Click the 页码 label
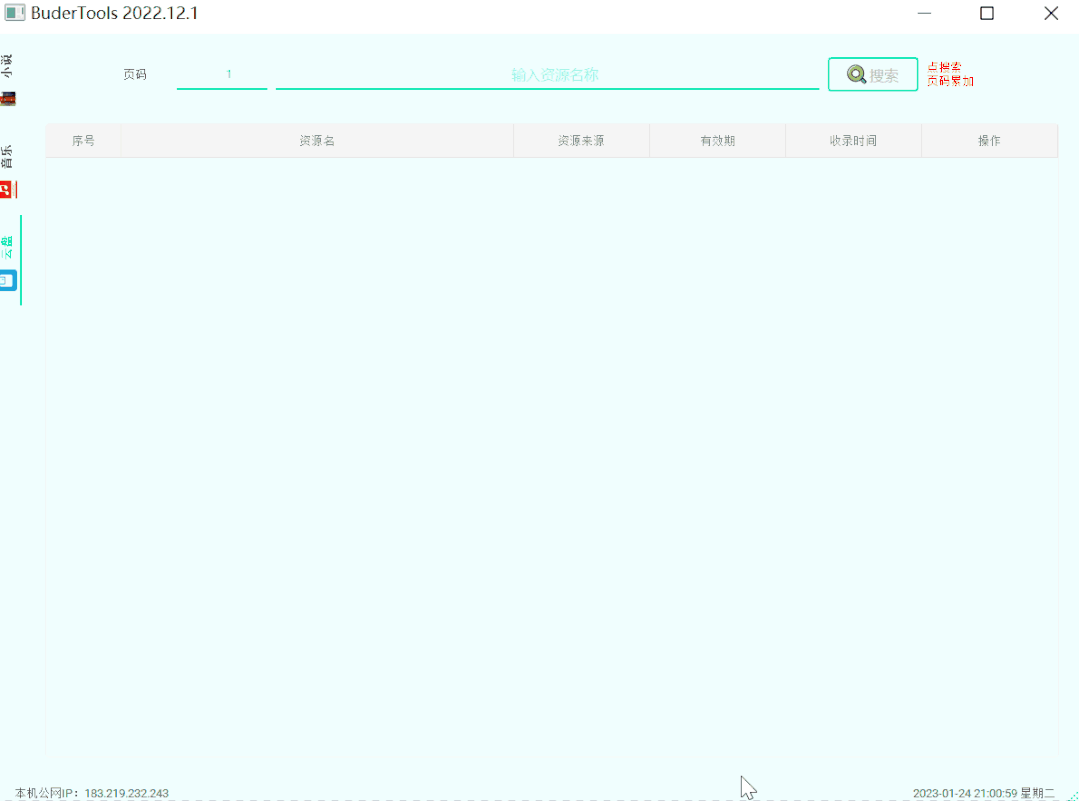 (135, 74)
